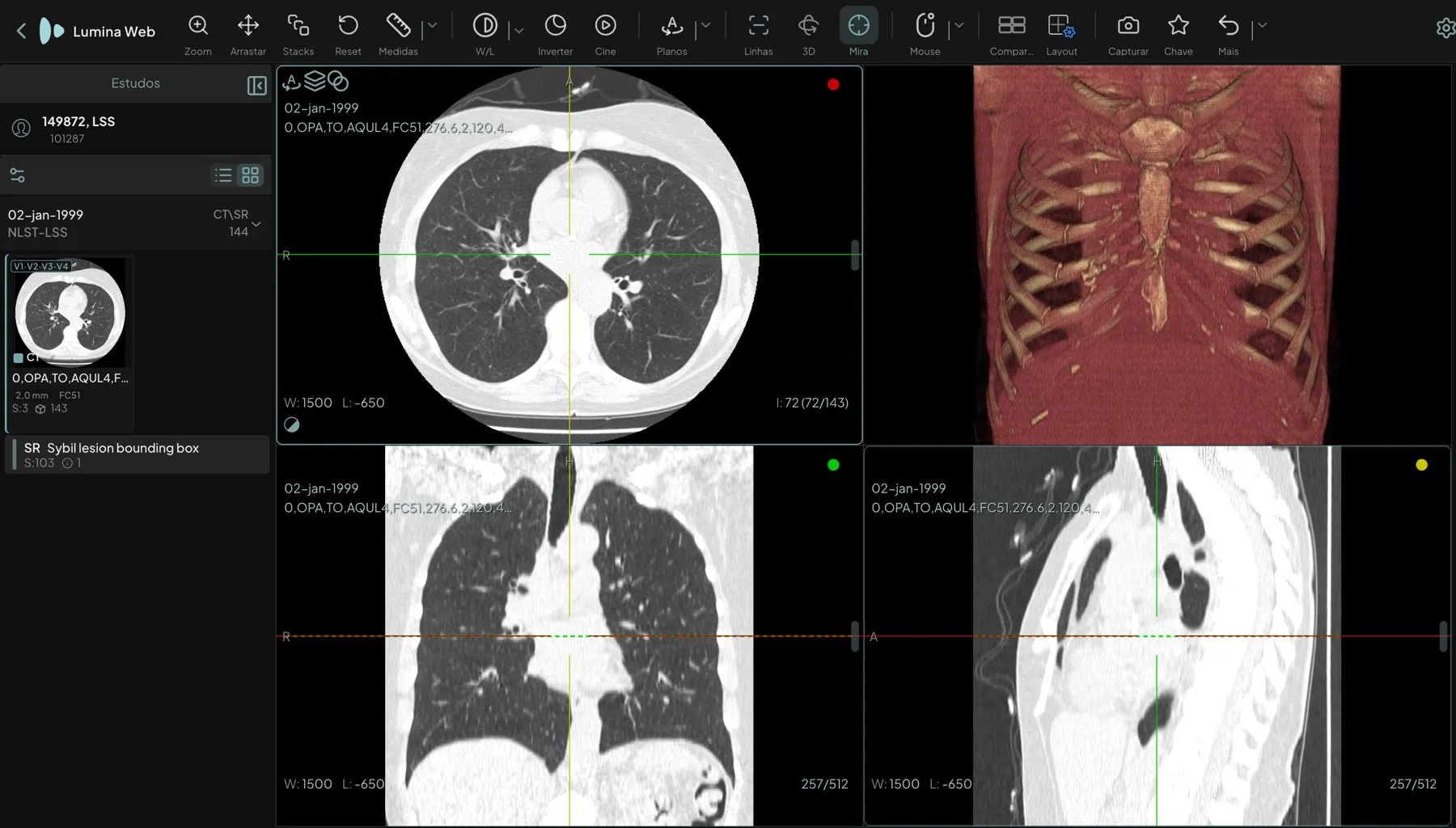
Task: Open the Layout configuration
Action: [1061, 26]
